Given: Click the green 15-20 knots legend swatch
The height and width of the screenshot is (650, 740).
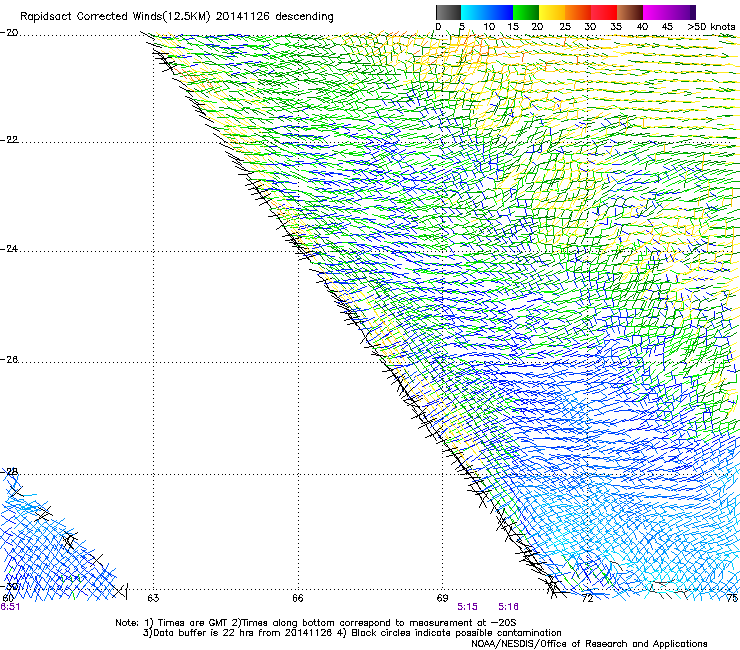Looking at the screenshot, I should 526,12.
